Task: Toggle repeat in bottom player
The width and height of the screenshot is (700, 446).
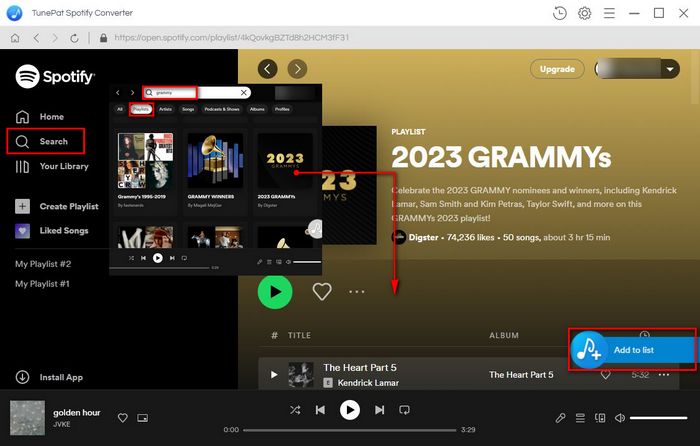Action: coord(404,410)
